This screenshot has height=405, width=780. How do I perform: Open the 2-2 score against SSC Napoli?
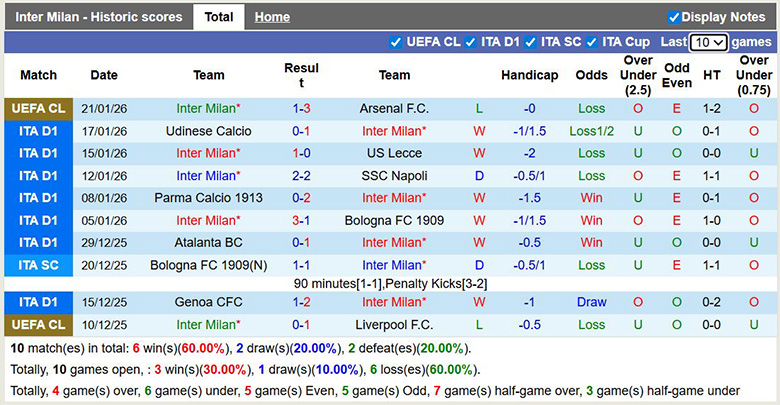pyautogui.click(x=301, y=176)
